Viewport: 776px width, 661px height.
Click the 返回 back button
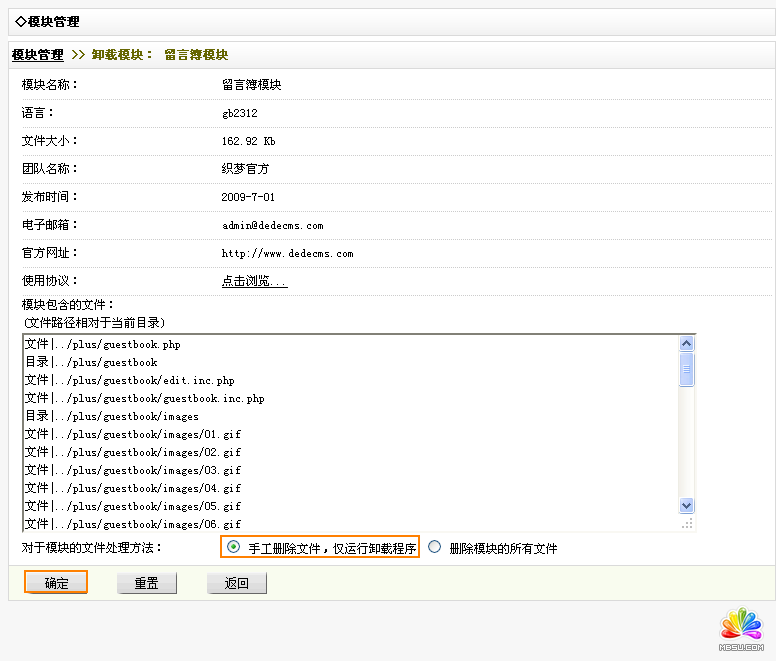pyautogui.click(x=236, y=583)
